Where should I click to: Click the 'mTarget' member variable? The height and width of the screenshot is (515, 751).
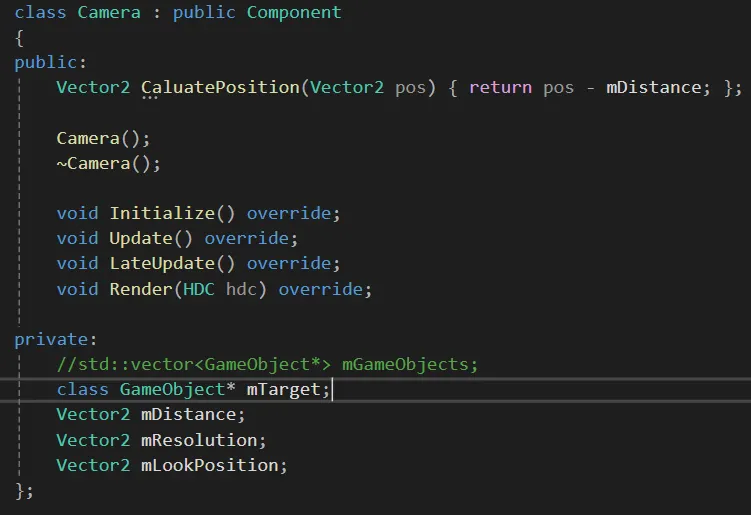point(284,389)
